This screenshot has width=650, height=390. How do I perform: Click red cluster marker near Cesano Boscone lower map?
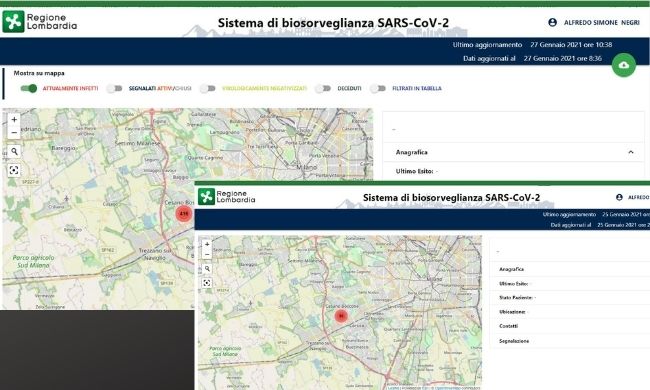point(341,316)
